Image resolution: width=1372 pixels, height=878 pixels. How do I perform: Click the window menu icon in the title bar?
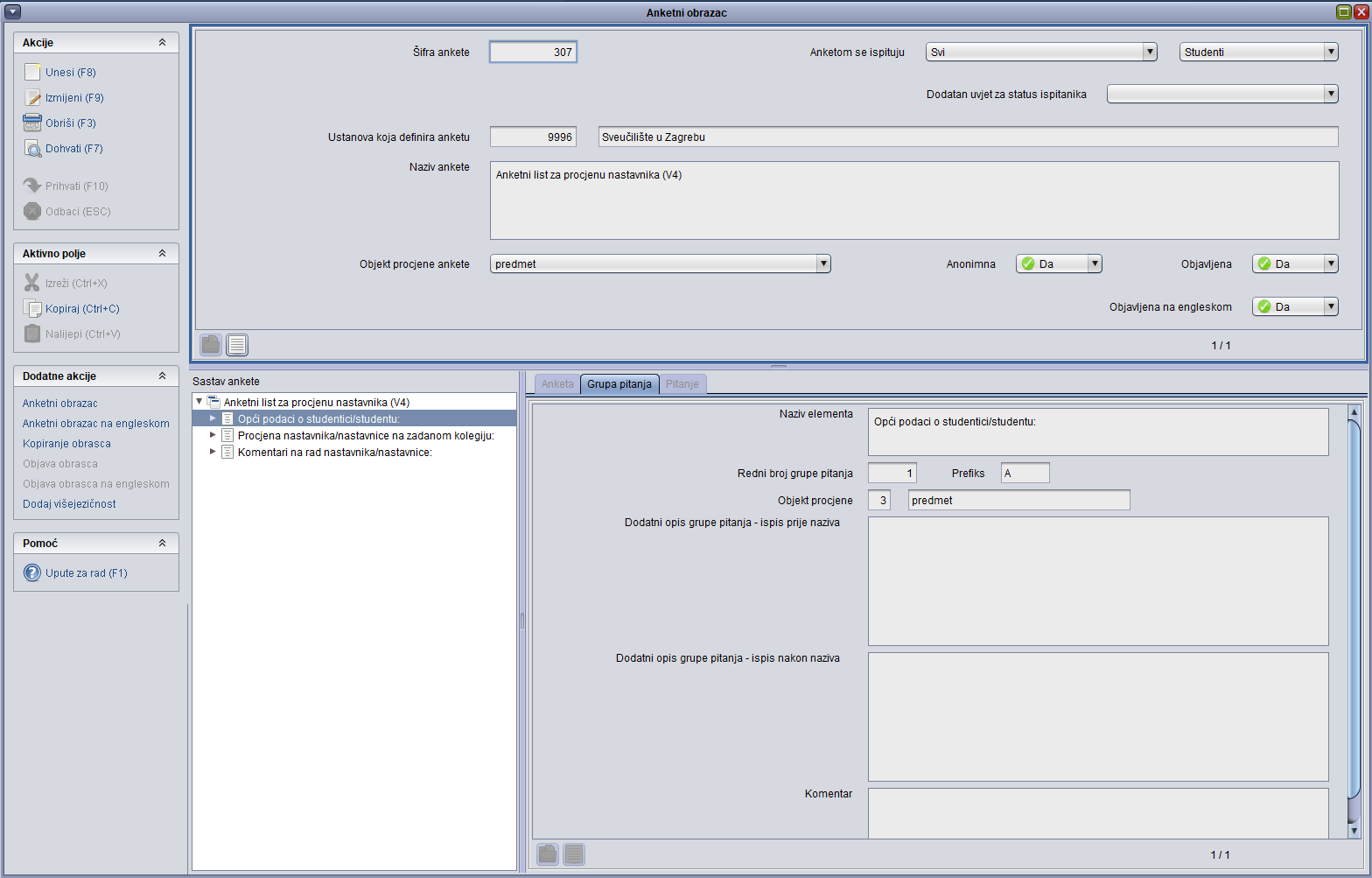[12, 12]
